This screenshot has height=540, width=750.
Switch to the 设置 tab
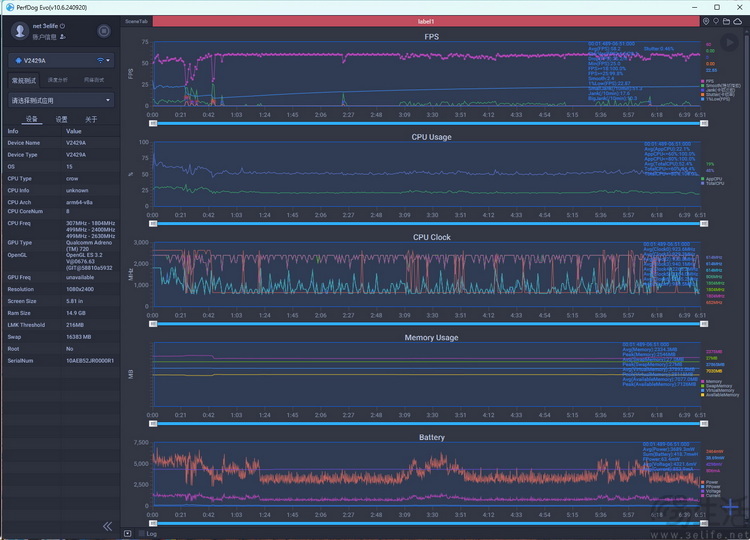(x=61, y=119)
